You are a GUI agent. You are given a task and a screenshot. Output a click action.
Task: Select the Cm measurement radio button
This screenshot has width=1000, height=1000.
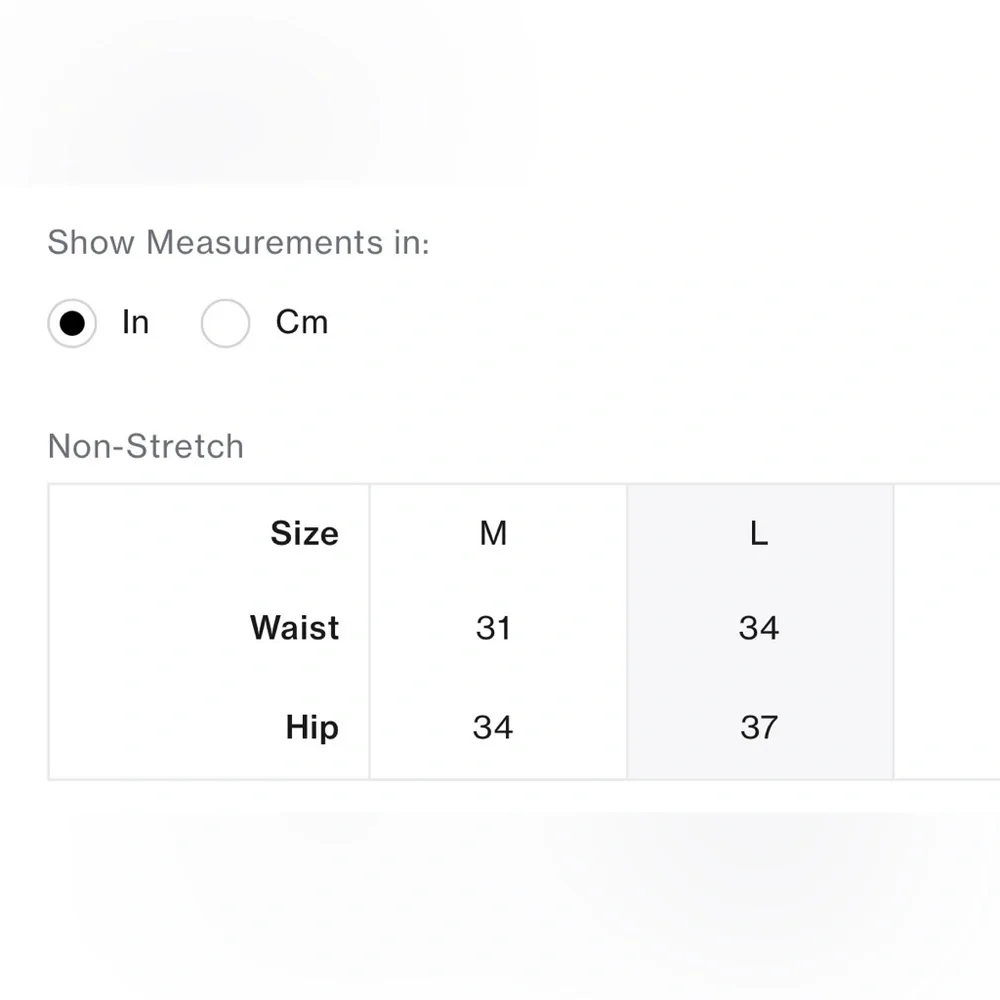(x=225, y=323)
